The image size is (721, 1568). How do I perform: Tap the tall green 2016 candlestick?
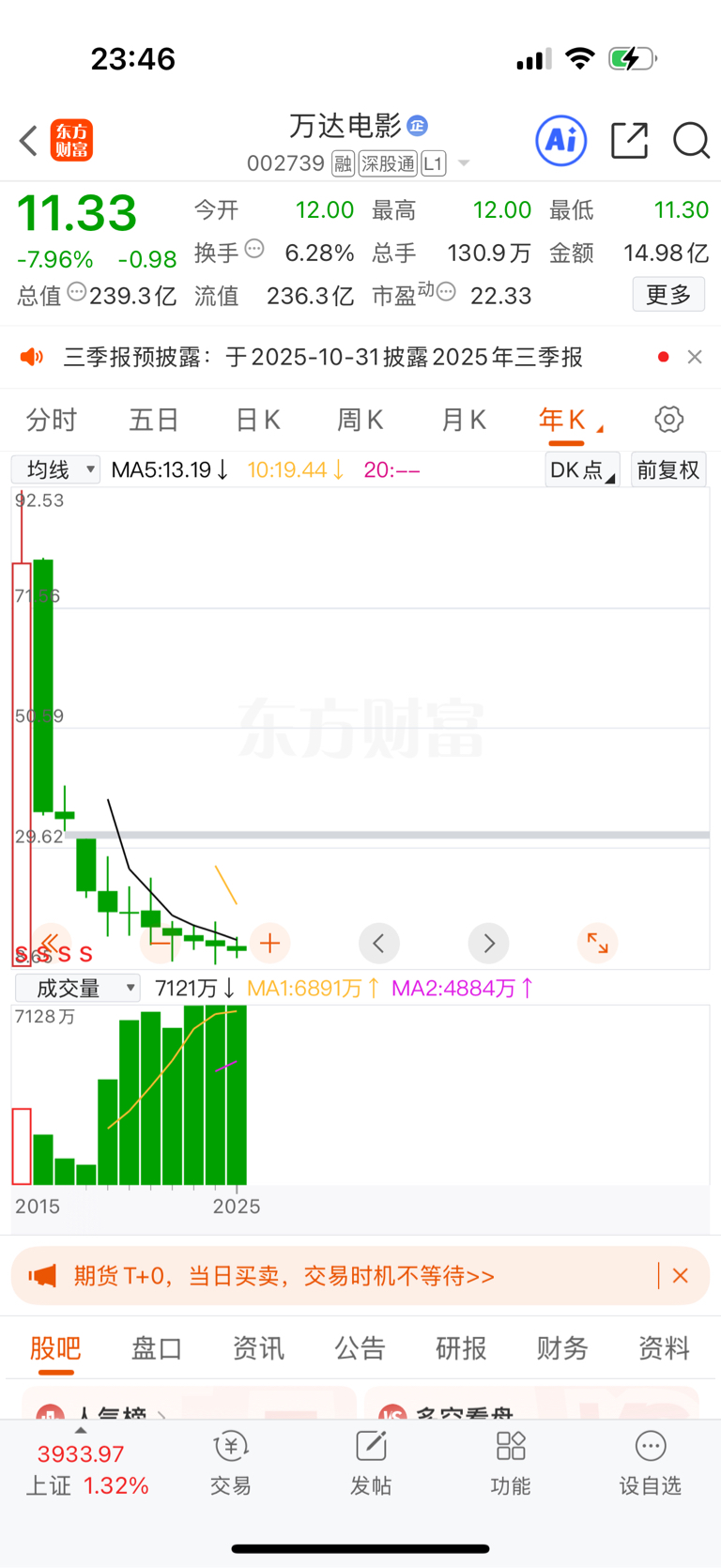[x=43, y=685]
